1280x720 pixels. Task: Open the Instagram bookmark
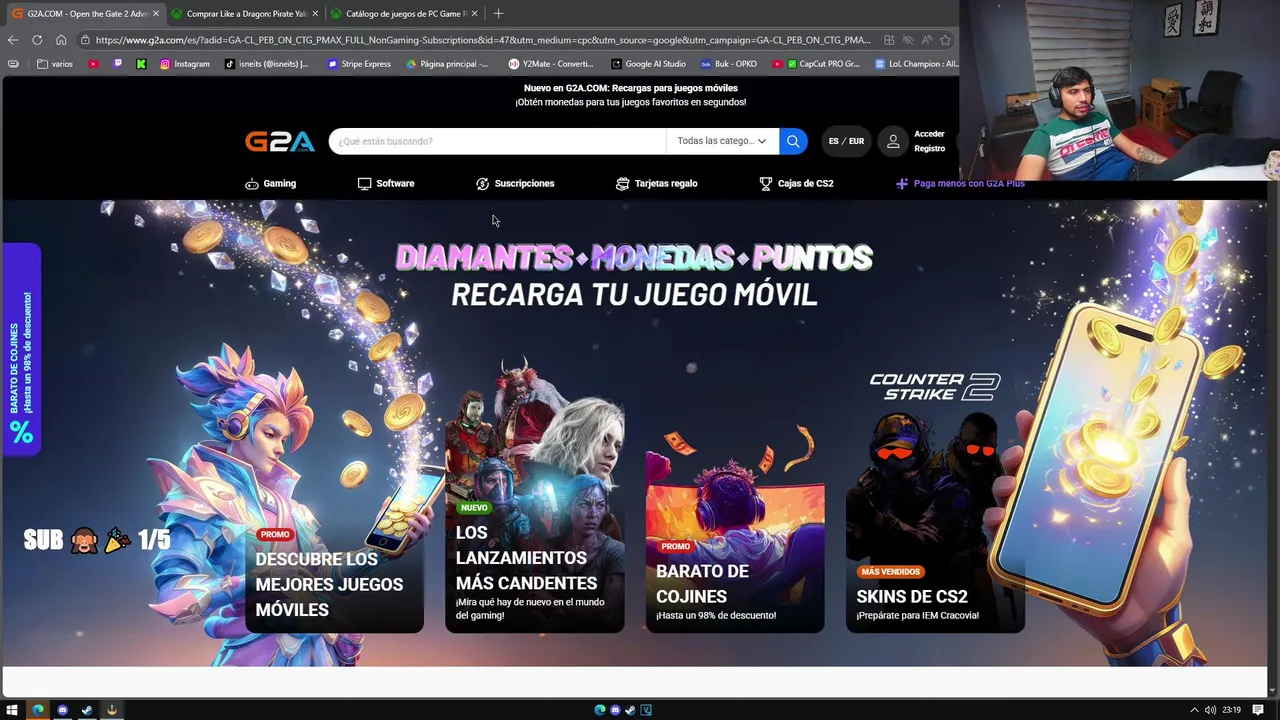click(185, 64)
